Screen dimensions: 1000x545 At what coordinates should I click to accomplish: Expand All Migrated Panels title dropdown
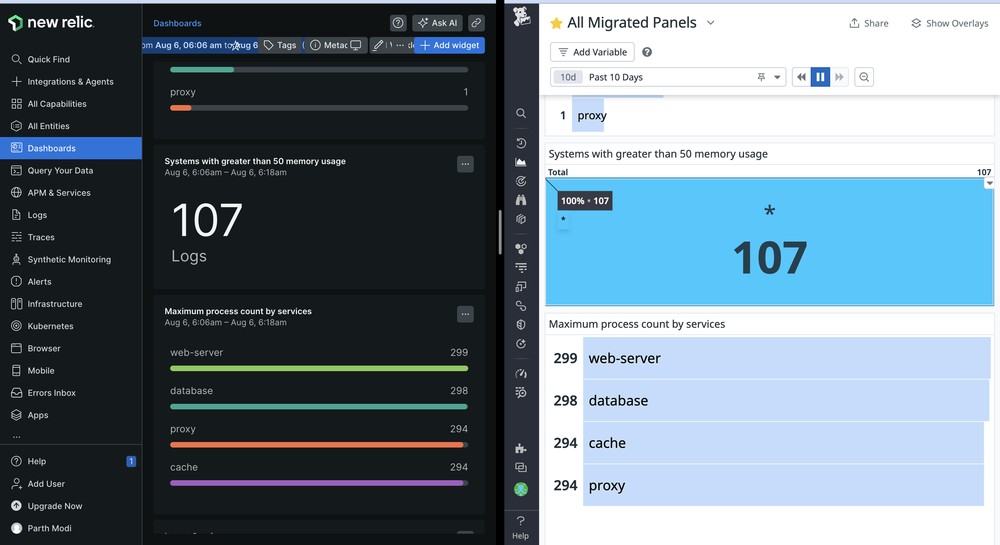(711, 23)
